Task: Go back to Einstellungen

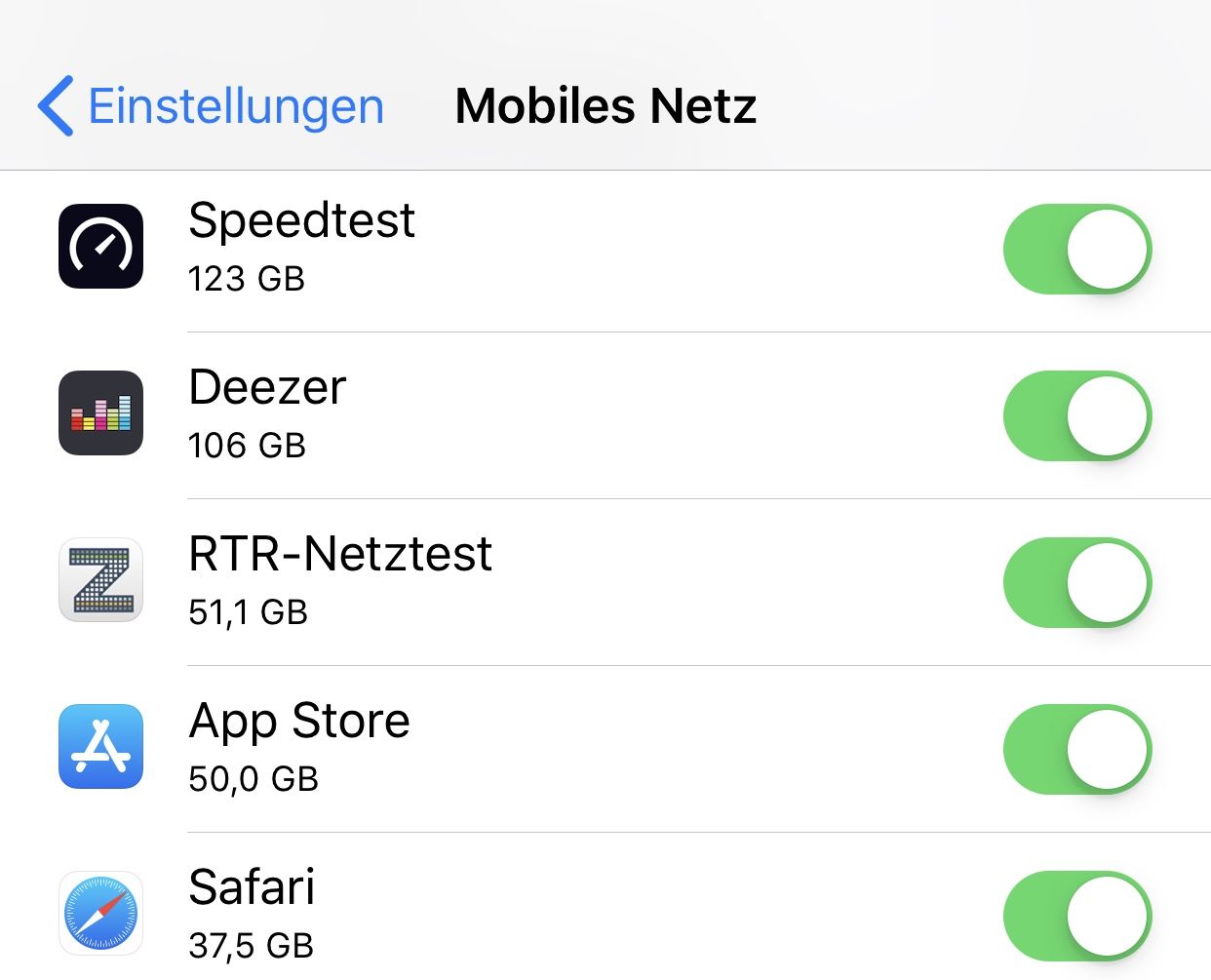Action: pyautogui.click(x=235, y=105)
